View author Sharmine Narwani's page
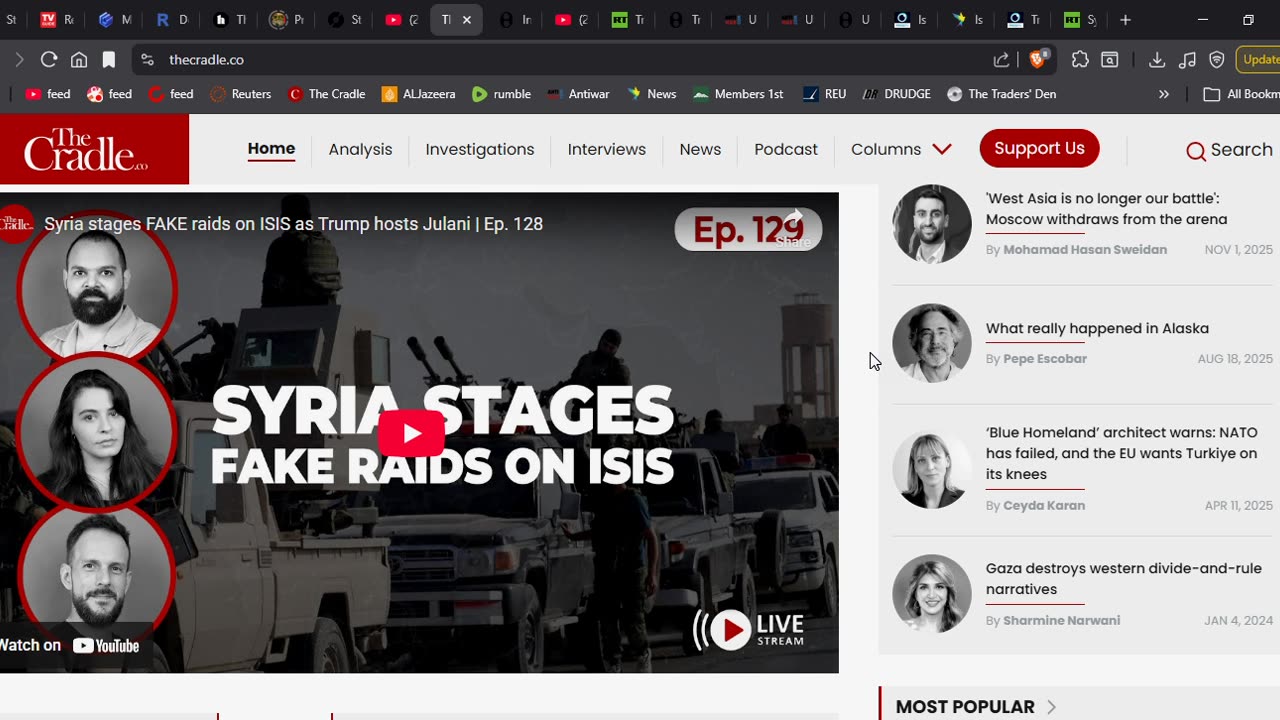Image resolution: width=1280 pixels, height=720 pixels. click(1062, 621)
